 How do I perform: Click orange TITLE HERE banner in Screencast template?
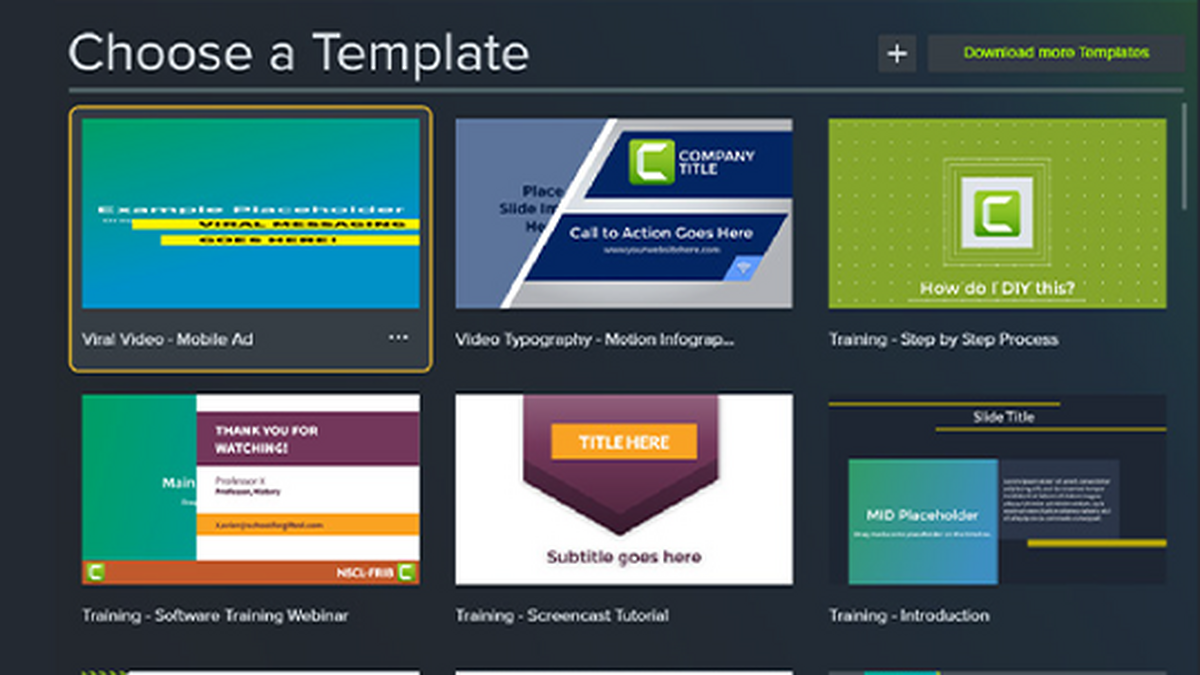[623, 442]
